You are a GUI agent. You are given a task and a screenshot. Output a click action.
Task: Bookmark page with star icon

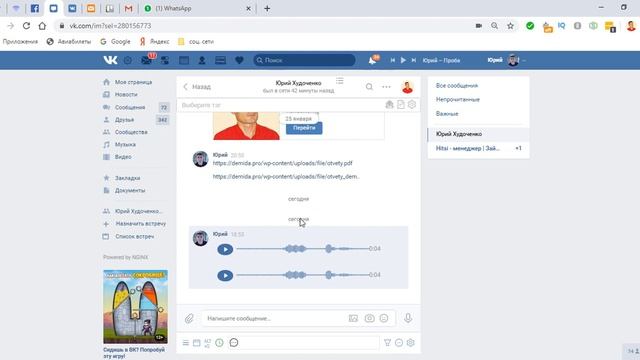510,26
